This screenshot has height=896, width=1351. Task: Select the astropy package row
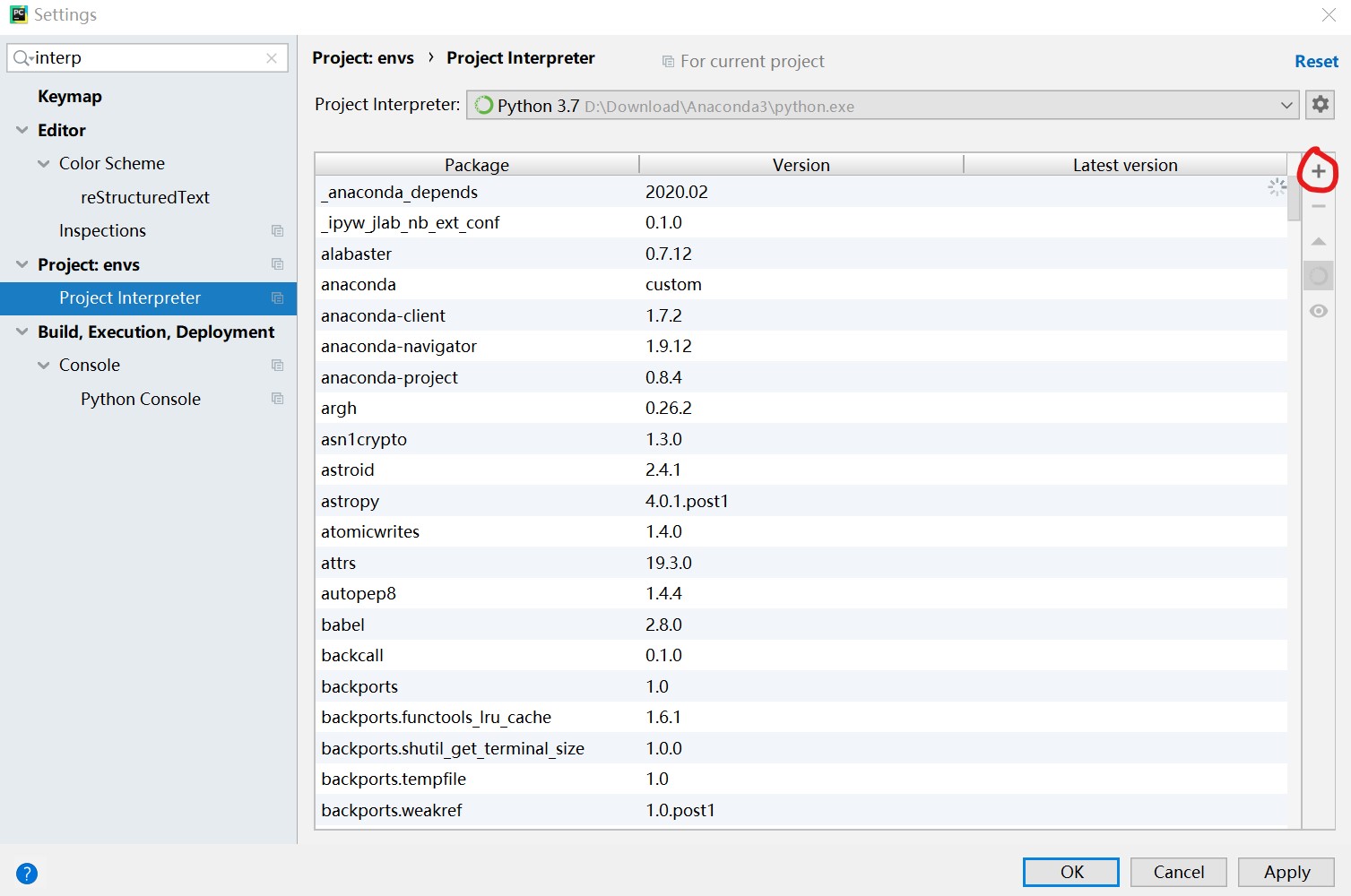pyautogui.click(x=350, y=500)
